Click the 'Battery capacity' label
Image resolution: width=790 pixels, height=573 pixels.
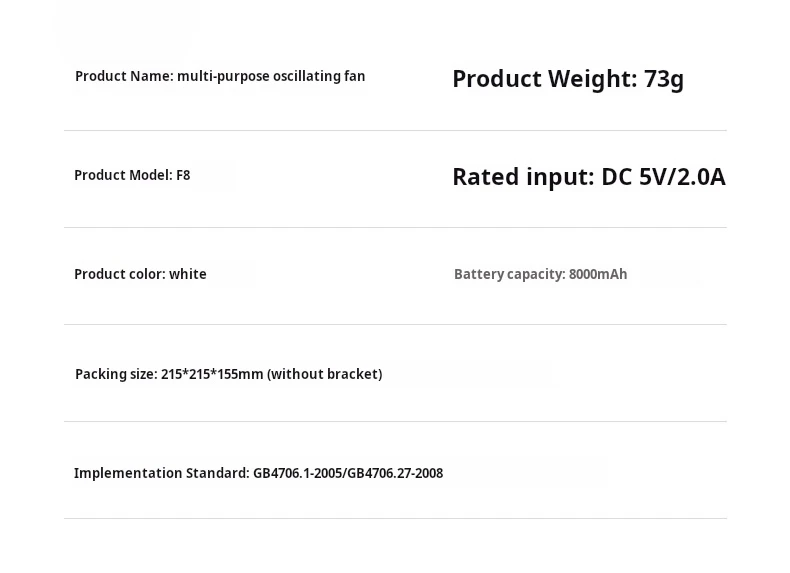[x=509, y=274]
